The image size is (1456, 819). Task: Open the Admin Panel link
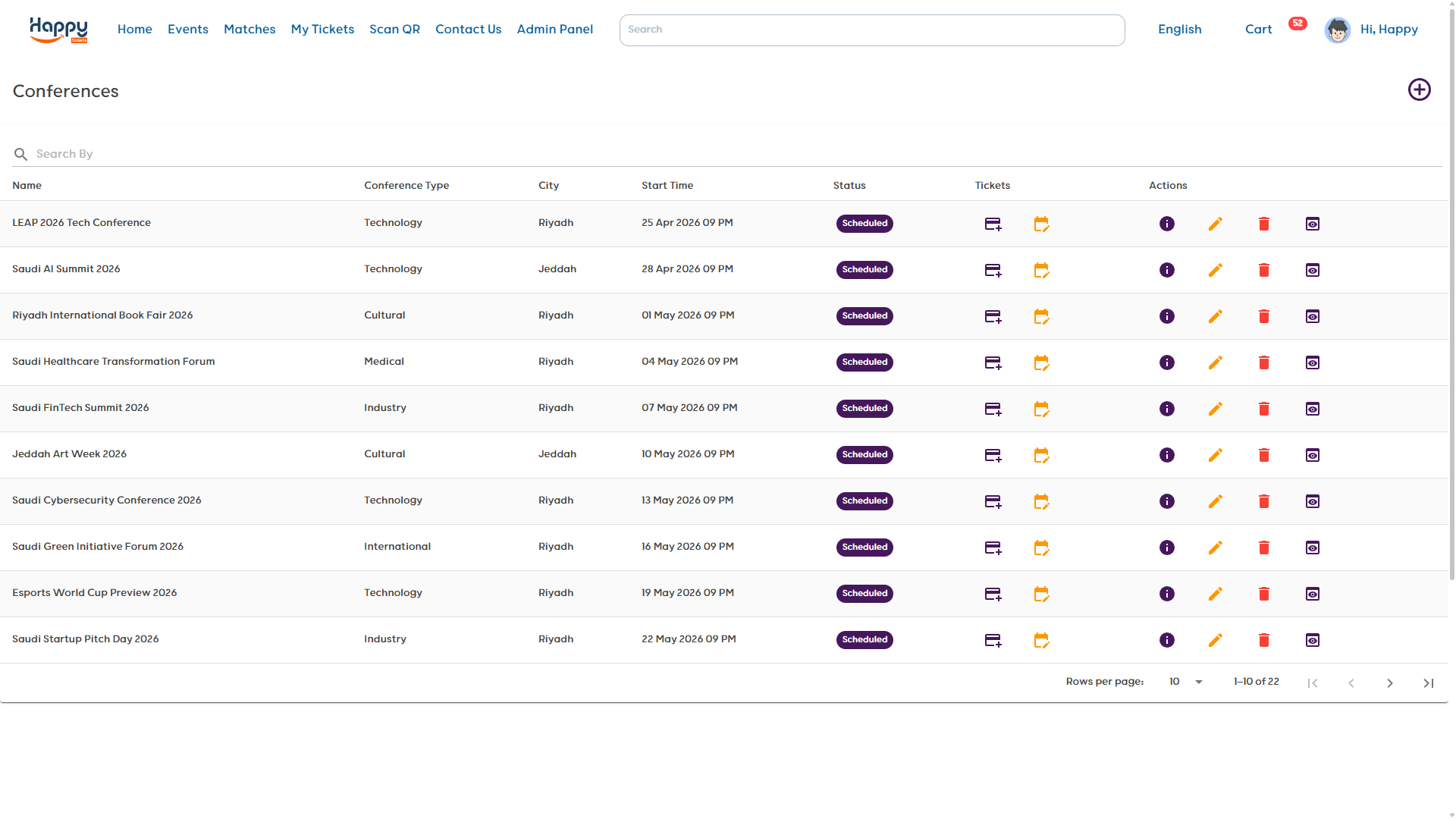pyautogui.click(x=555, y=30)
